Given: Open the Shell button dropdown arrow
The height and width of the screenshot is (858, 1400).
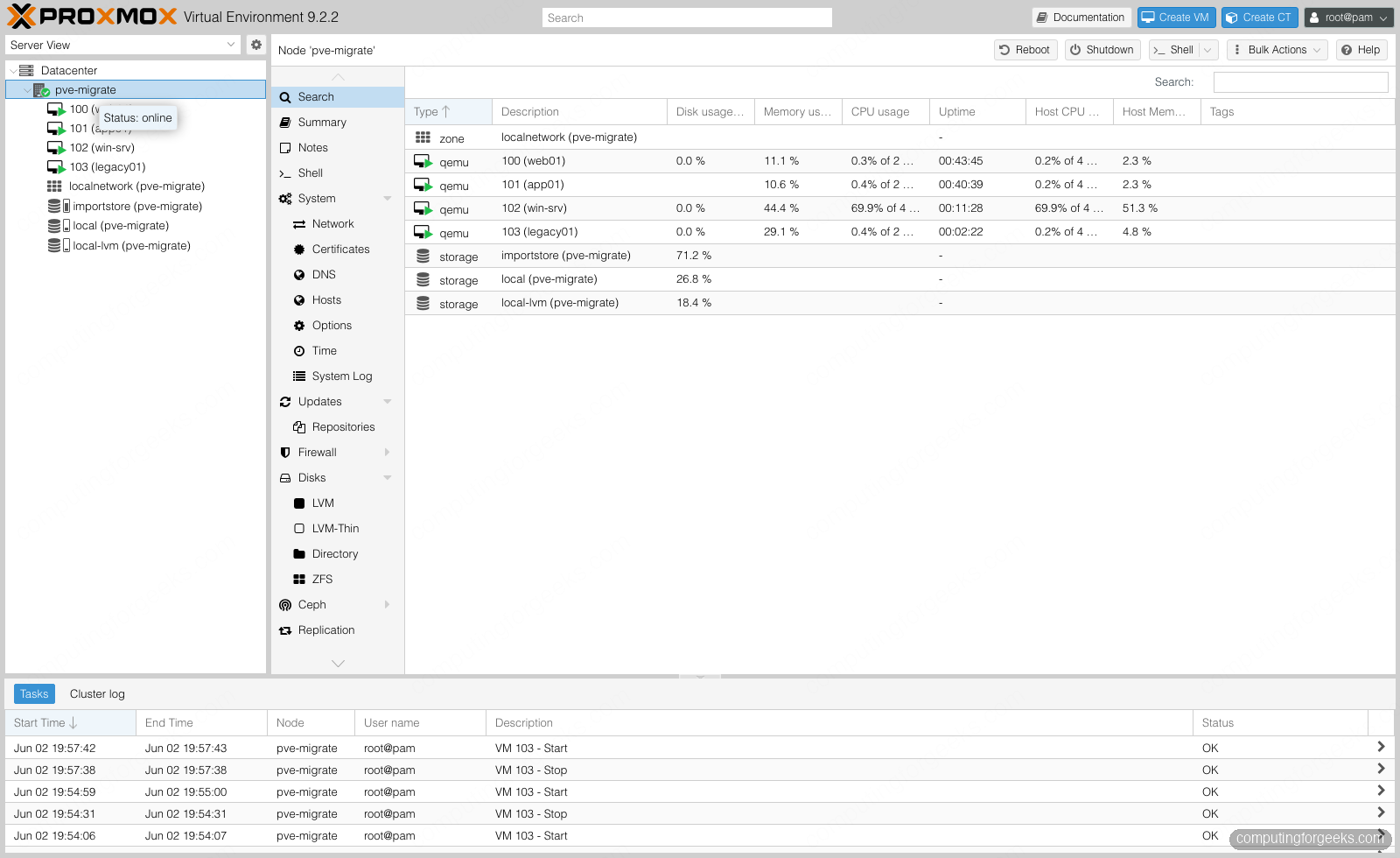Looking at the screenshot, I should point(1208,50).
